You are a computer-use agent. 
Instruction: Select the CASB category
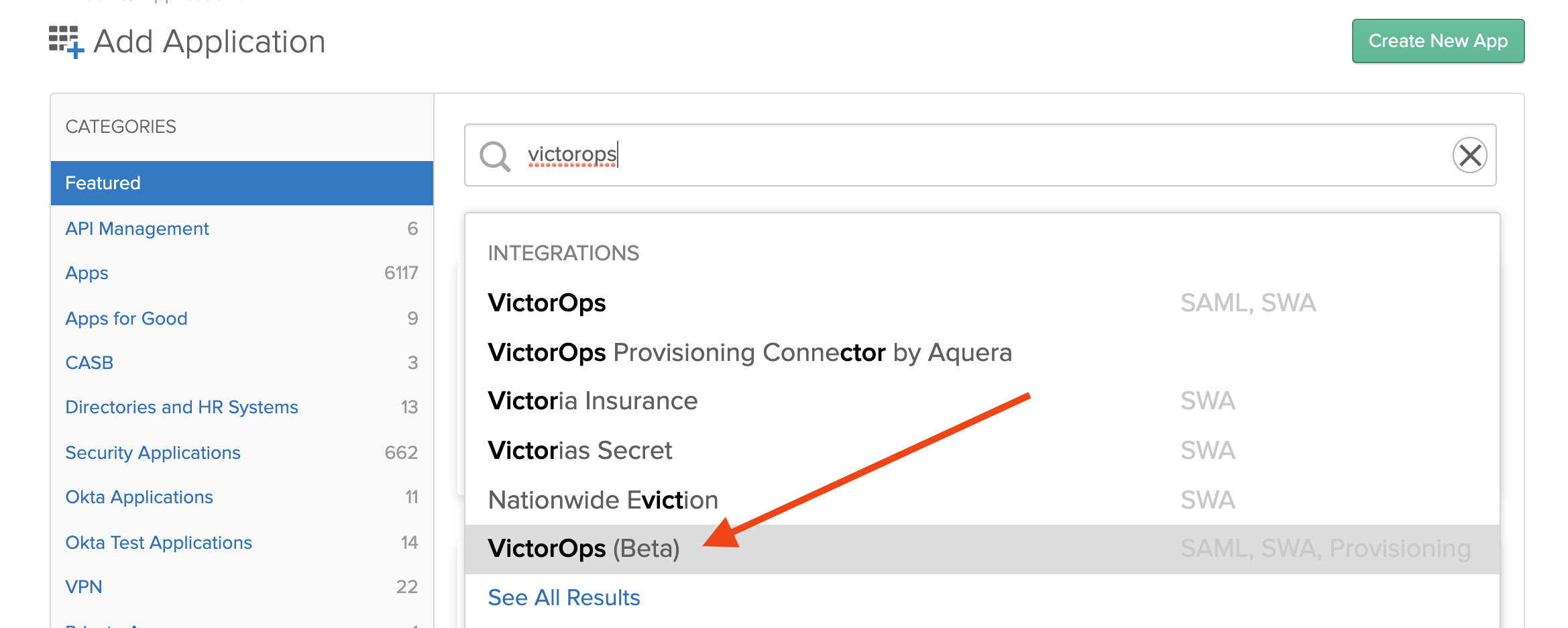click(x=89, y=362)
